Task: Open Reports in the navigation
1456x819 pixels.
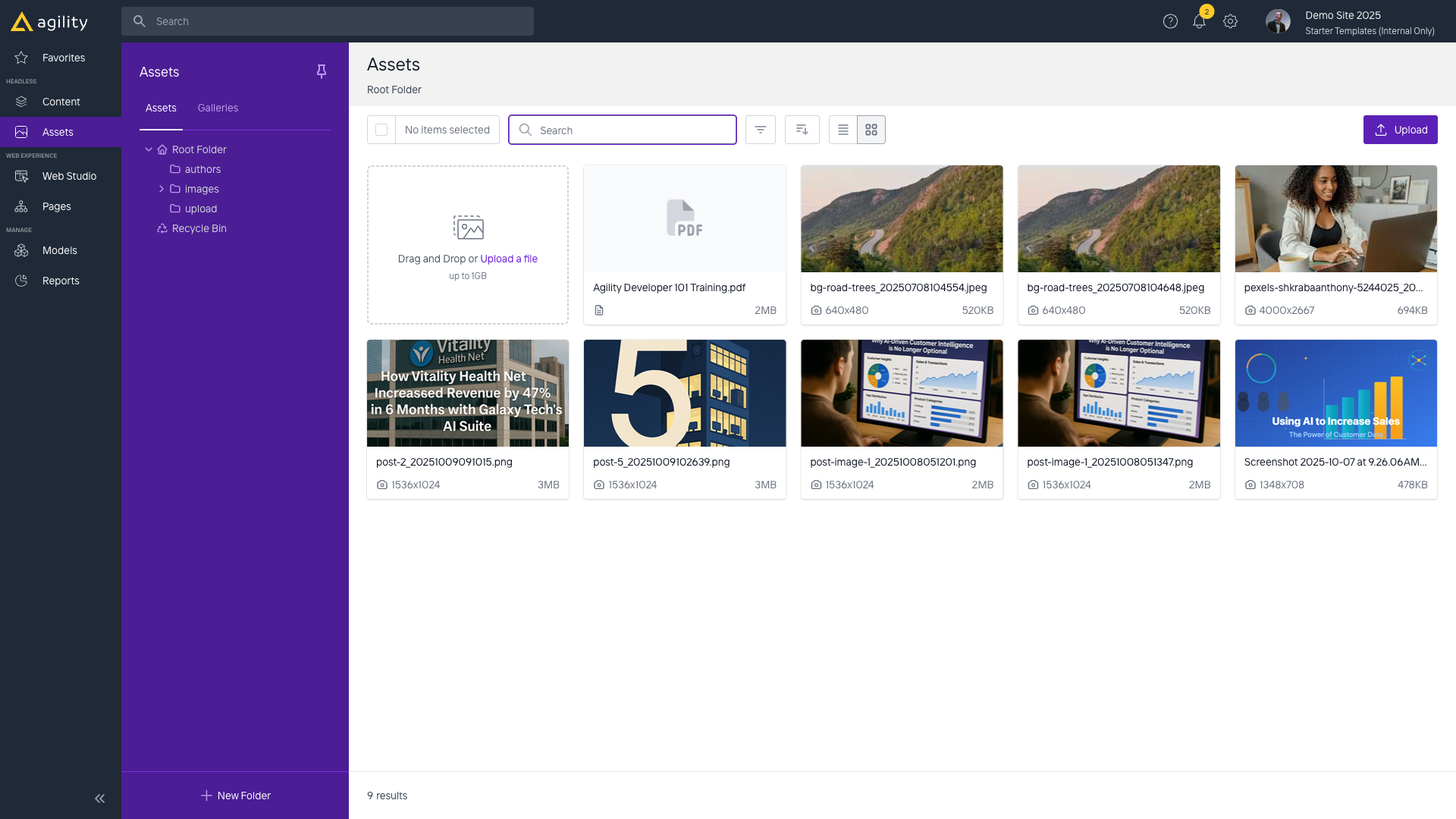Action: click(x=61, y=281)
